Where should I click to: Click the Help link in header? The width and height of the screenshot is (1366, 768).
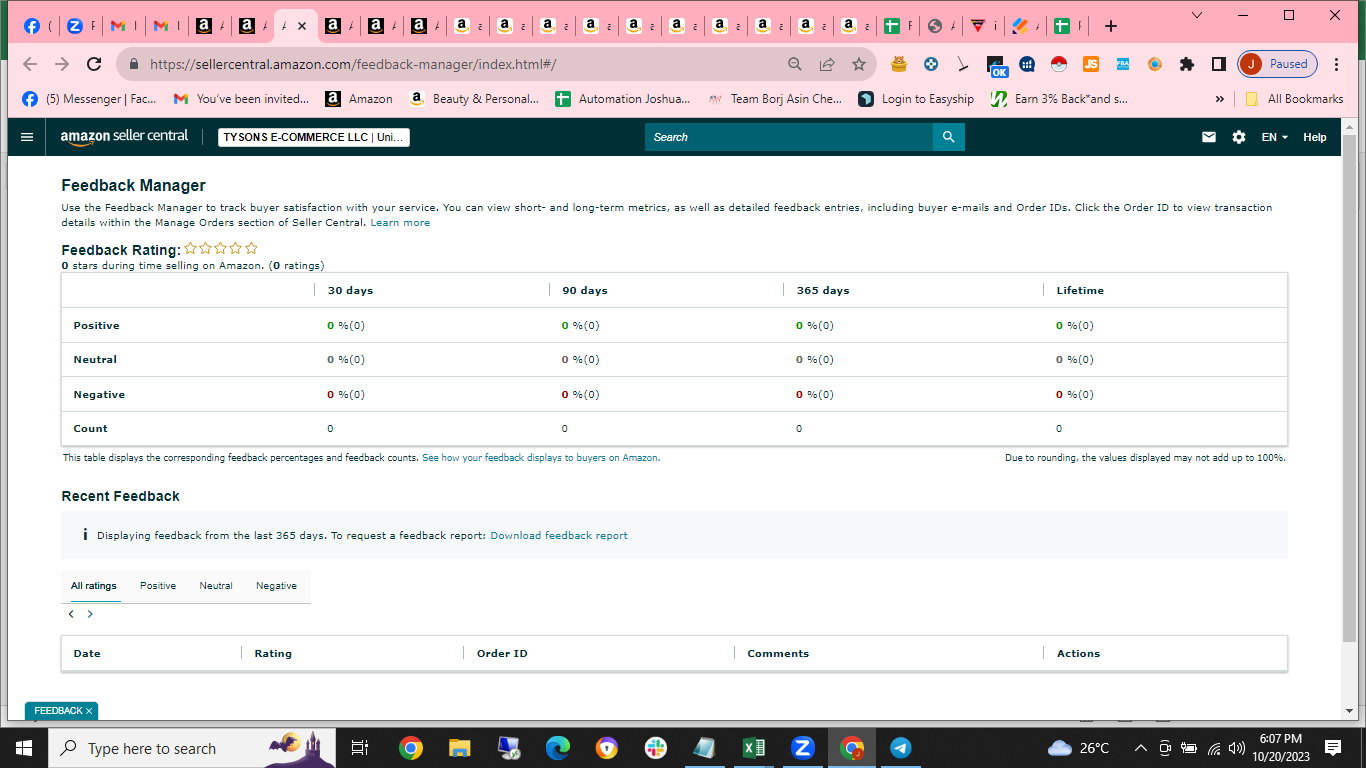tap(1314, 137)
